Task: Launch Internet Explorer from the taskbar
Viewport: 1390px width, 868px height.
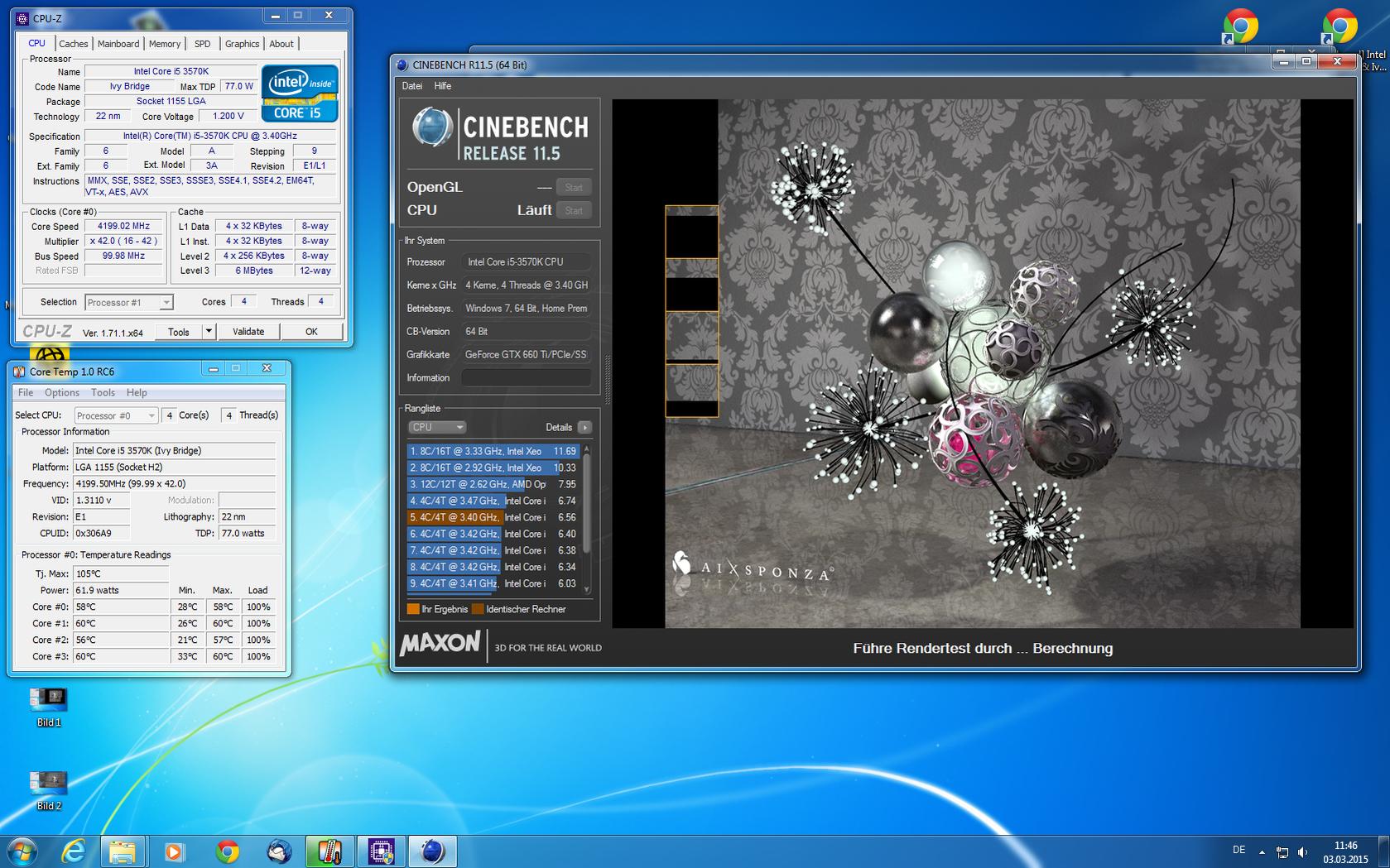Action: point(74,851)
